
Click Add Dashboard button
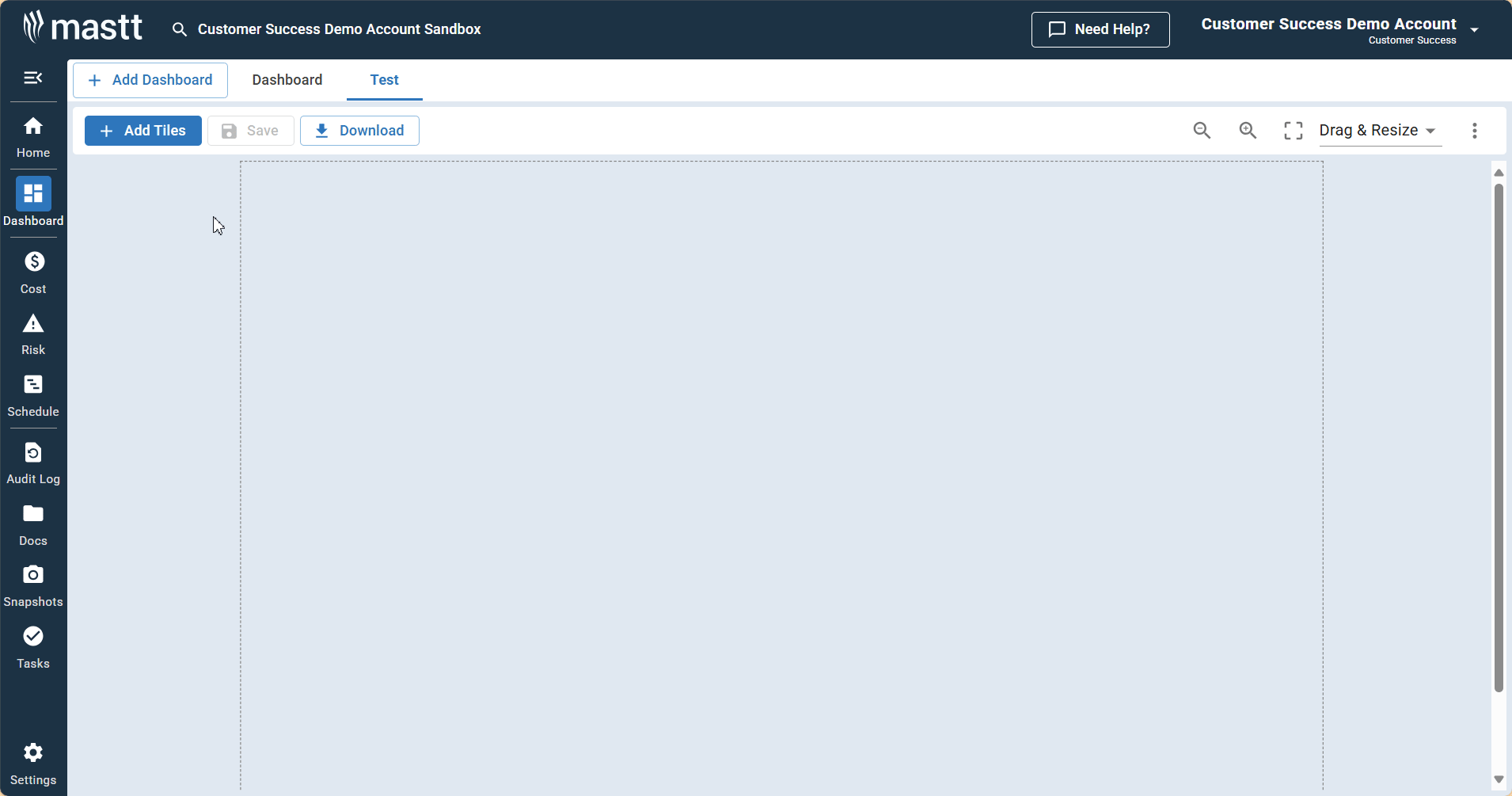150,80
